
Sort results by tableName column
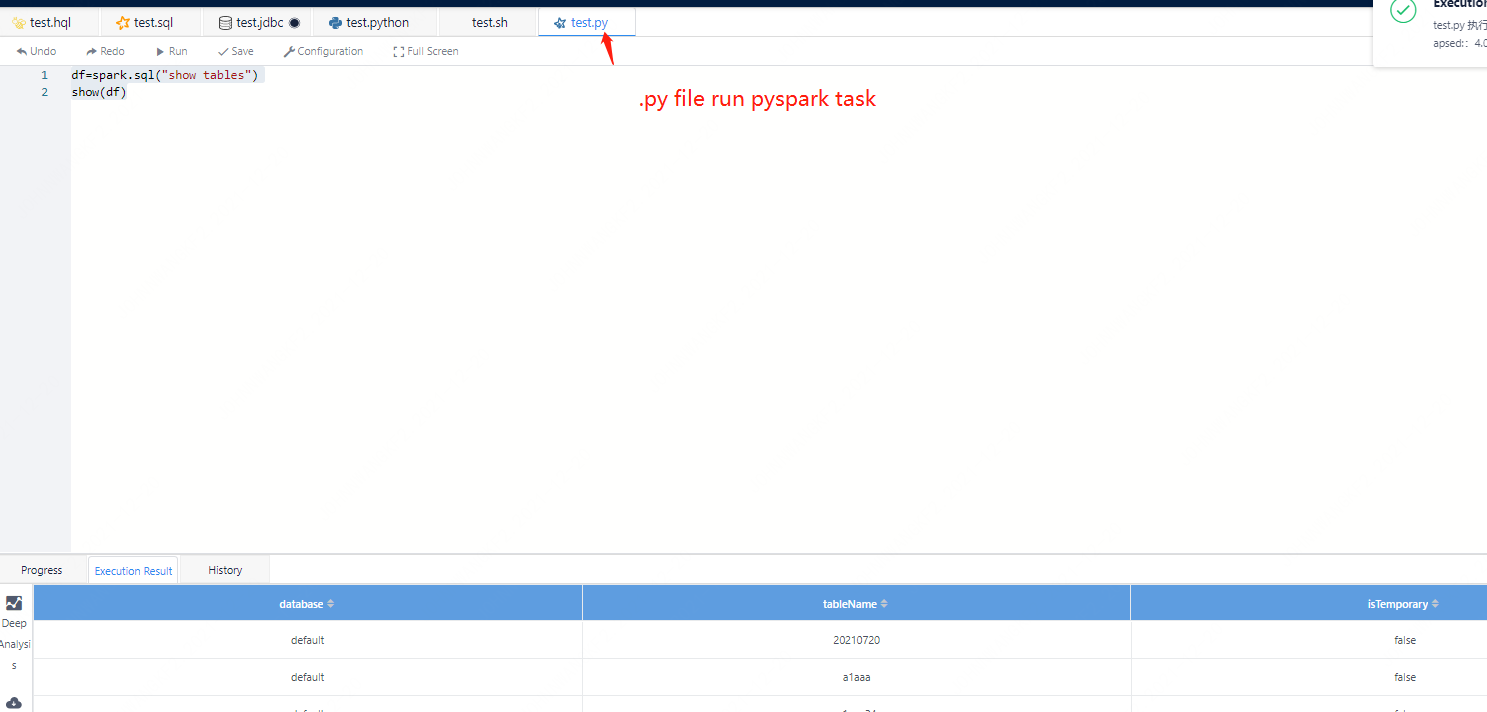pyautogui.click(x=884, y=604)
